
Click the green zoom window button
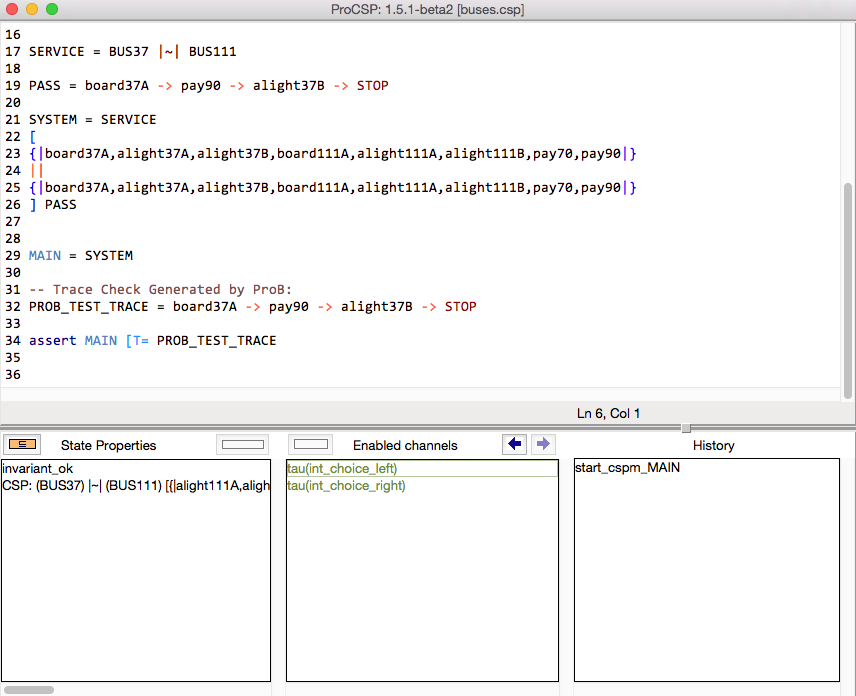[52, 9]
